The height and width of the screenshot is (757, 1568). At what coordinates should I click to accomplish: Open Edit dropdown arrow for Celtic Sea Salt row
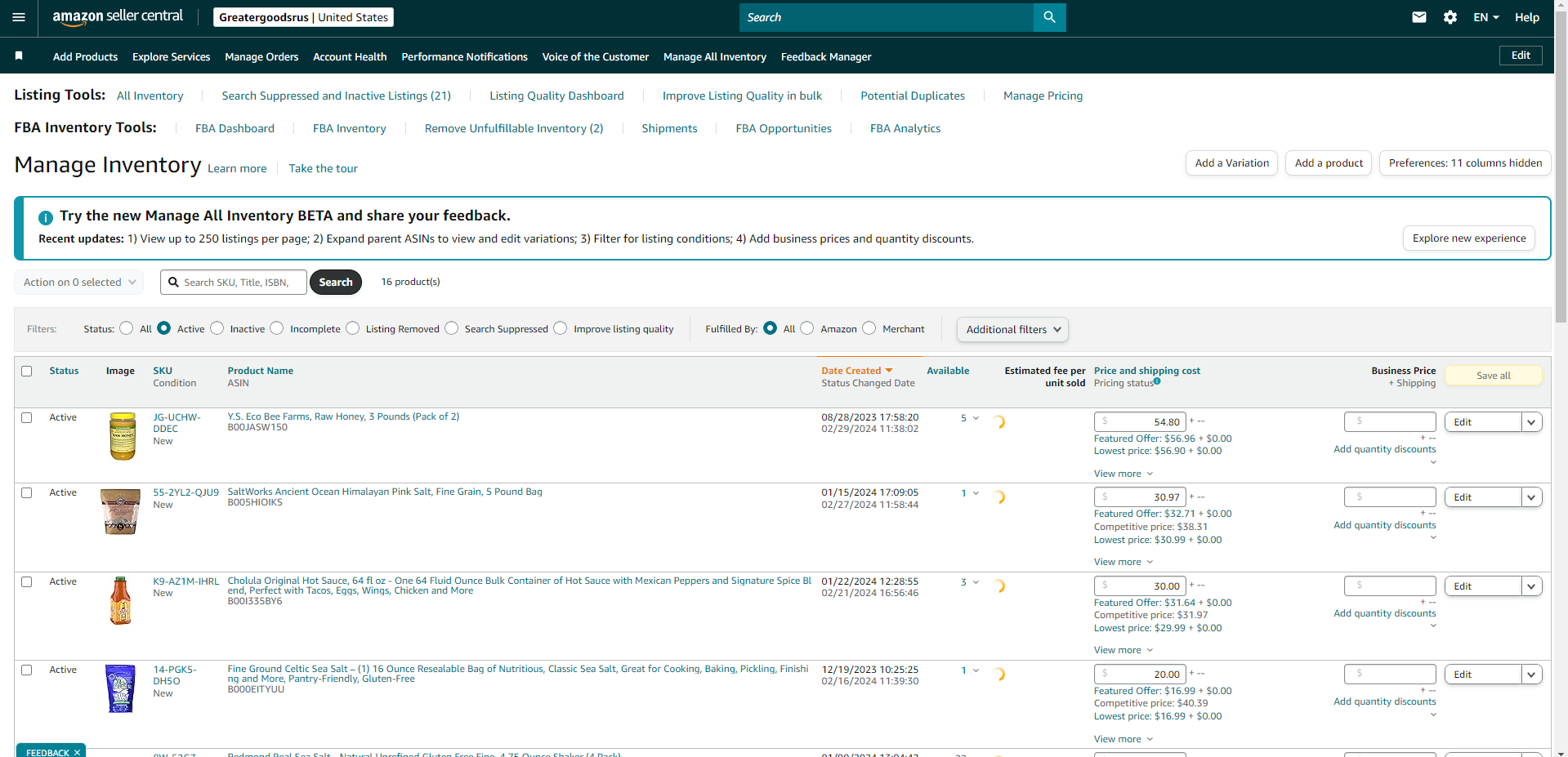coord(1531,675)
